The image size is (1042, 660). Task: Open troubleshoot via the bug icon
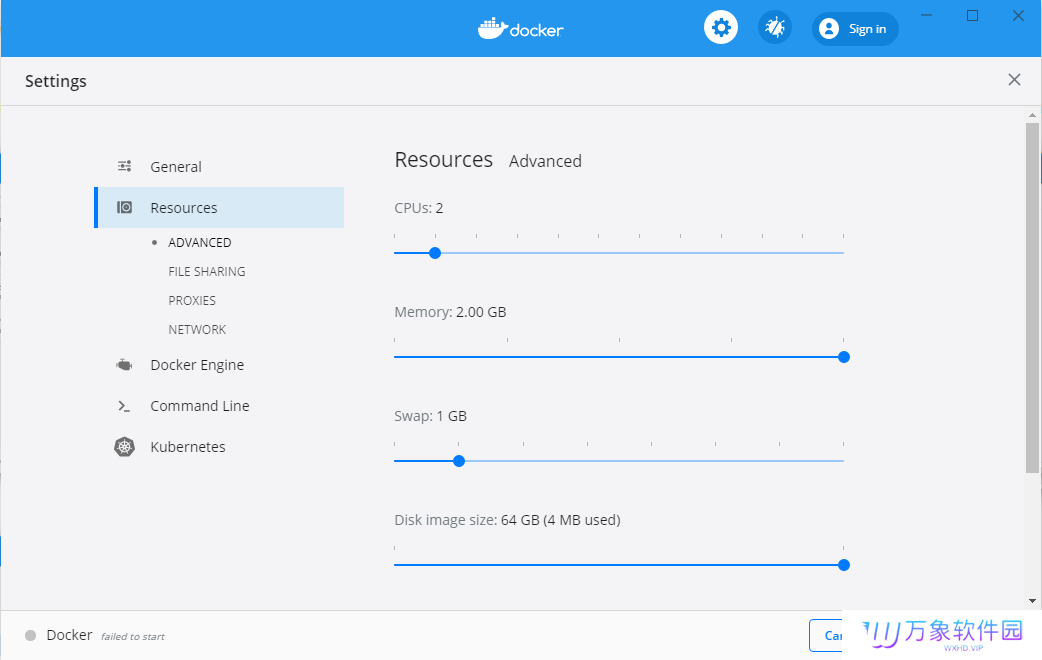tap(775, 28)
